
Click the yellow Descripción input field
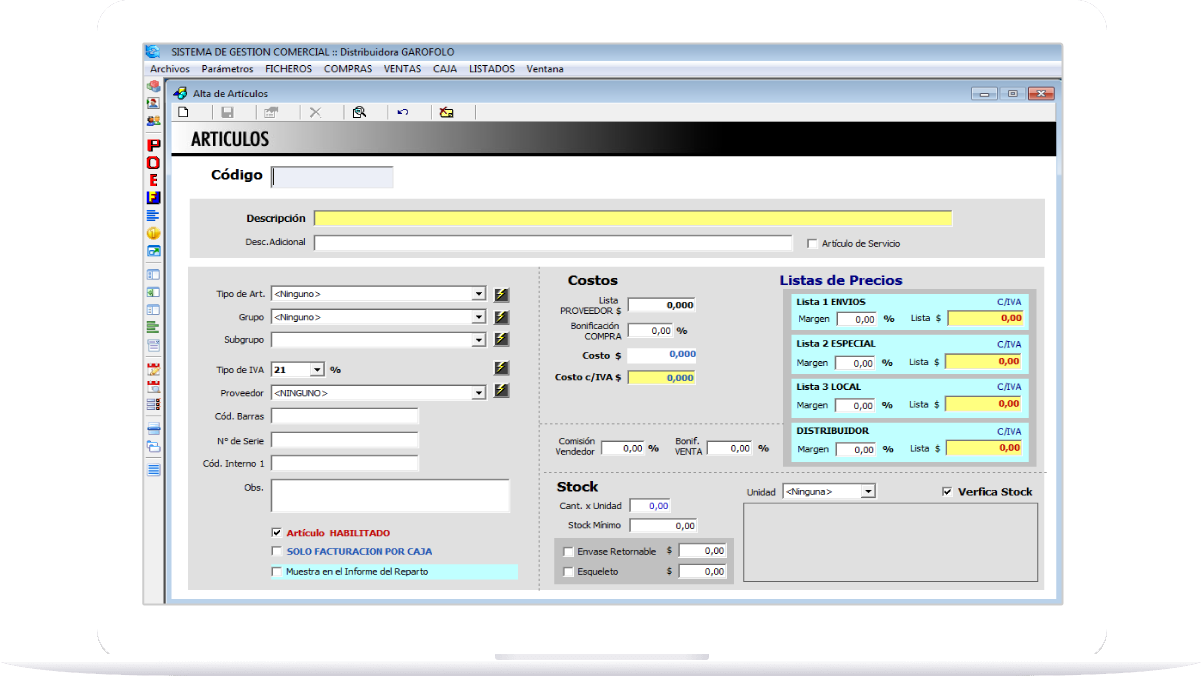[632, 218]
